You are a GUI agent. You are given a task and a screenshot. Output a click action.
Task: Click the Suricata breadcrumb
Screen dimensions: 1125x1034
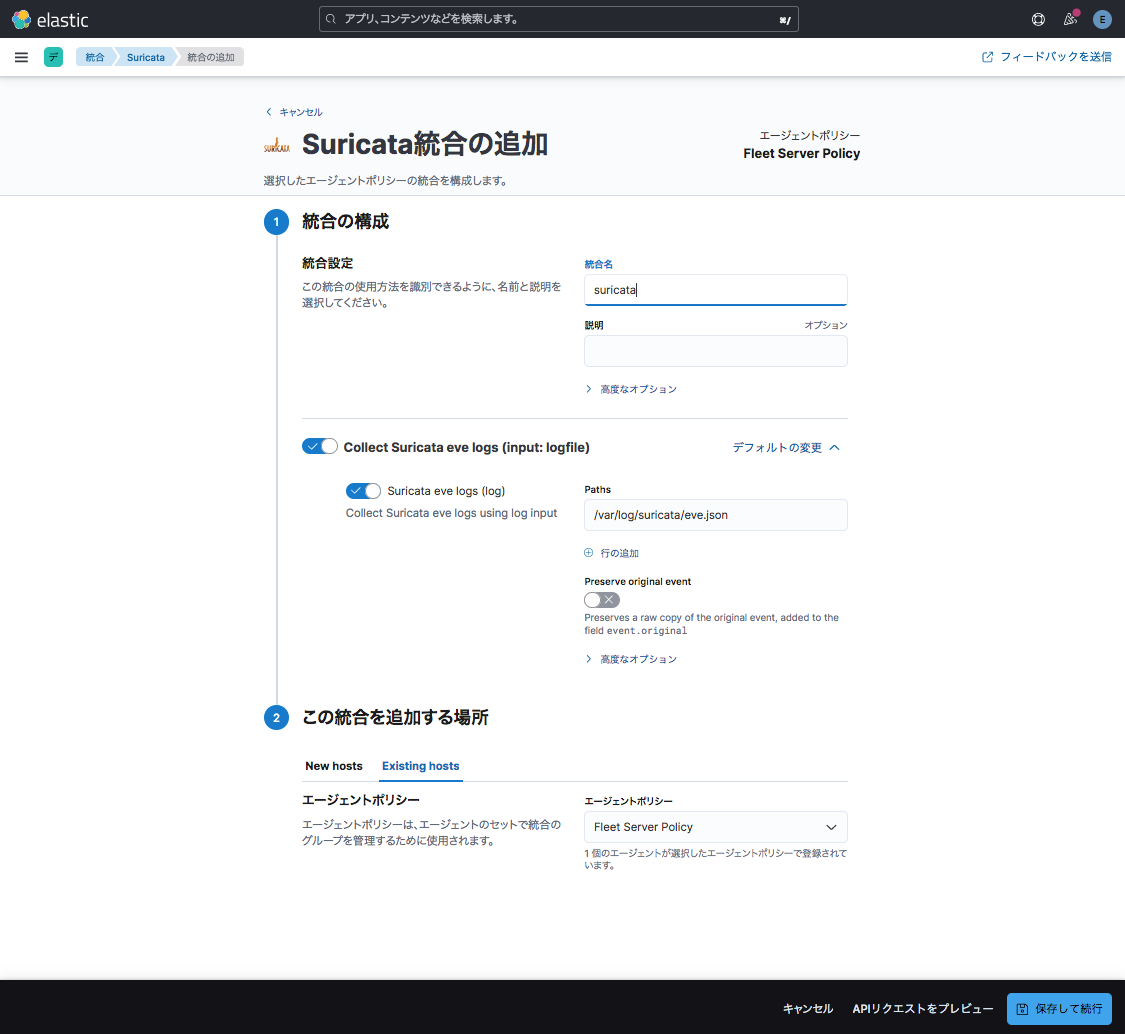(145, 57)
